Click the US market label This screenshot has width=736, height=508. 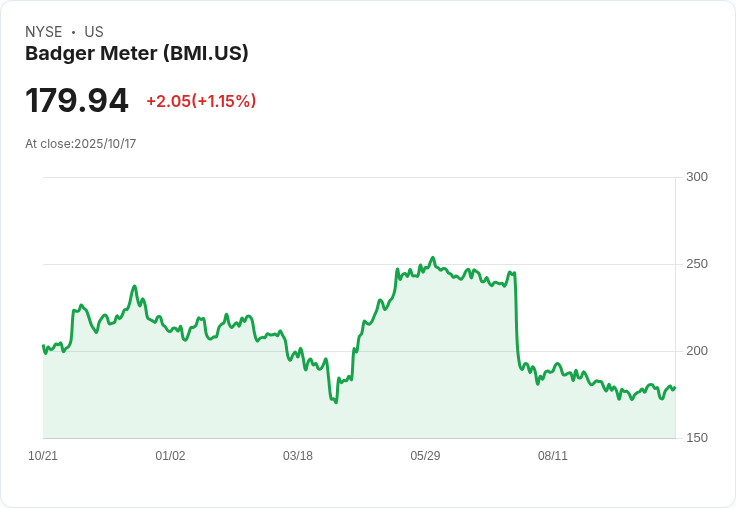pos(94,32)
